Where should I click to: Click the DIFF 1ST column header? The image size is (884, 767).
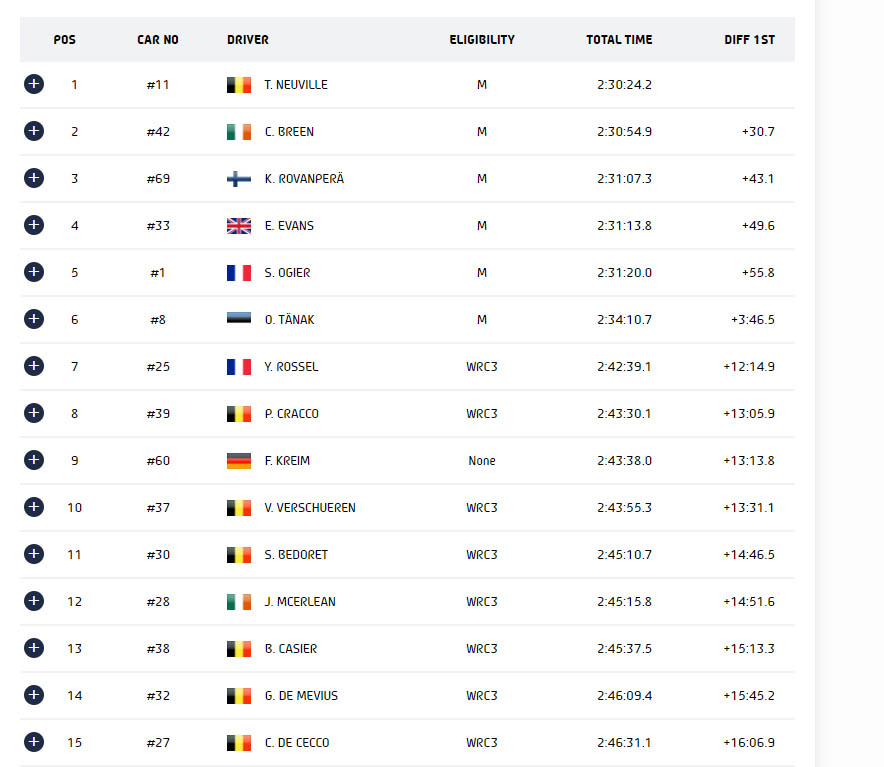click(x=749, y=39)
